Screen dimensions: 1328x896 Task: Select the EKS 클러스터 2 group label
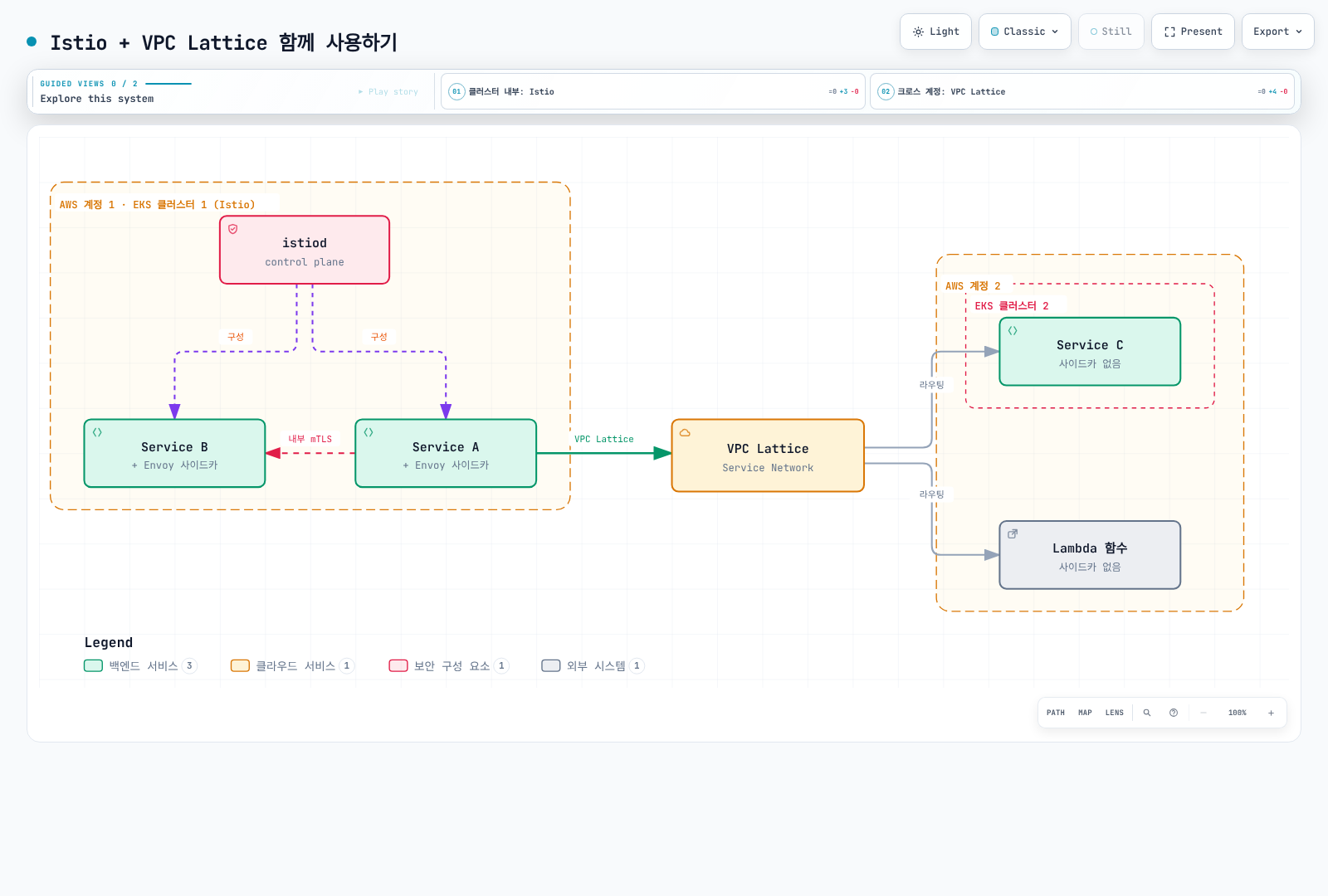(1012, 306)
